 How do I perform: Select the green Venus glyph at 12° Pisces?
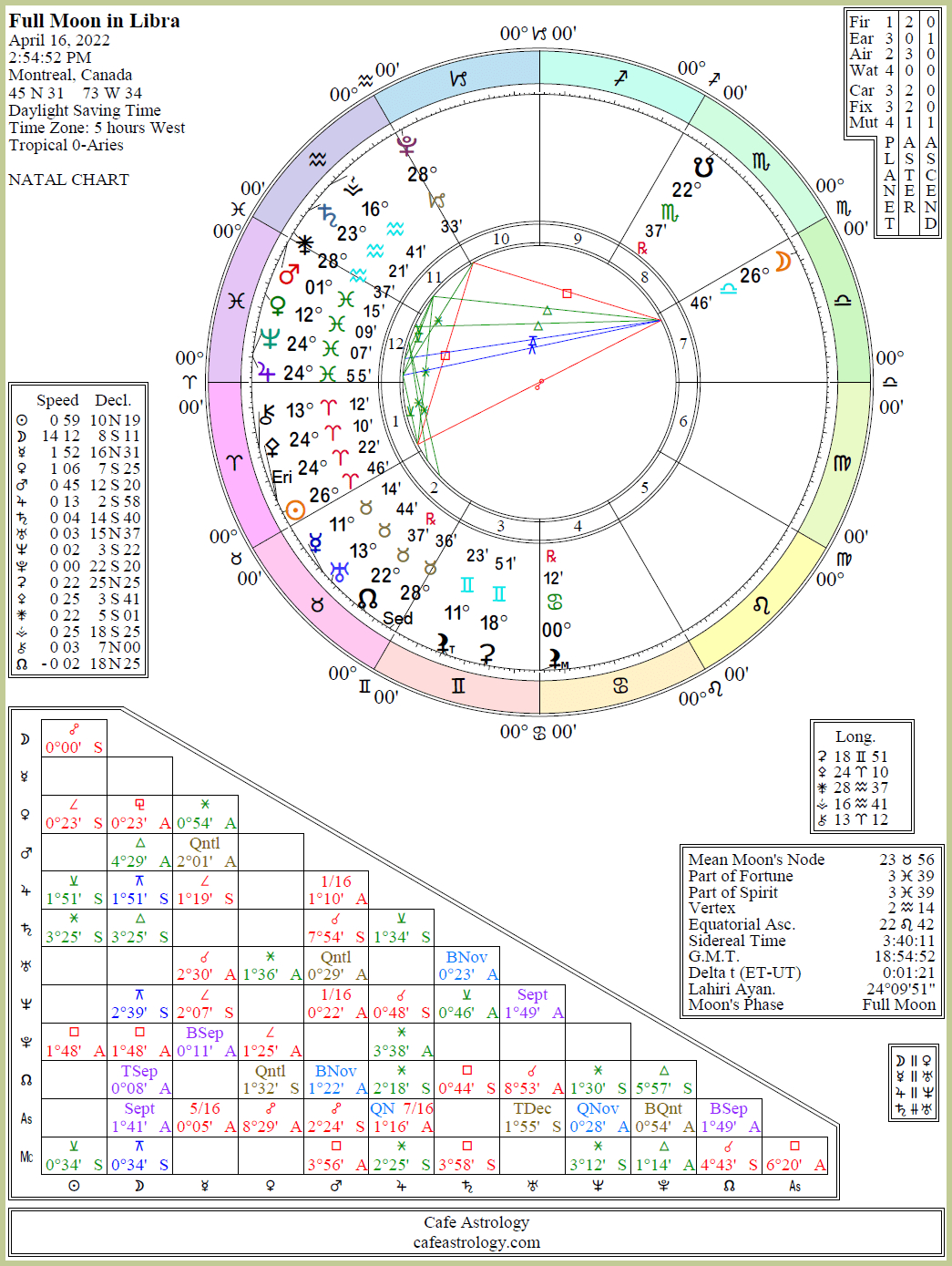(x=278, y=305)
